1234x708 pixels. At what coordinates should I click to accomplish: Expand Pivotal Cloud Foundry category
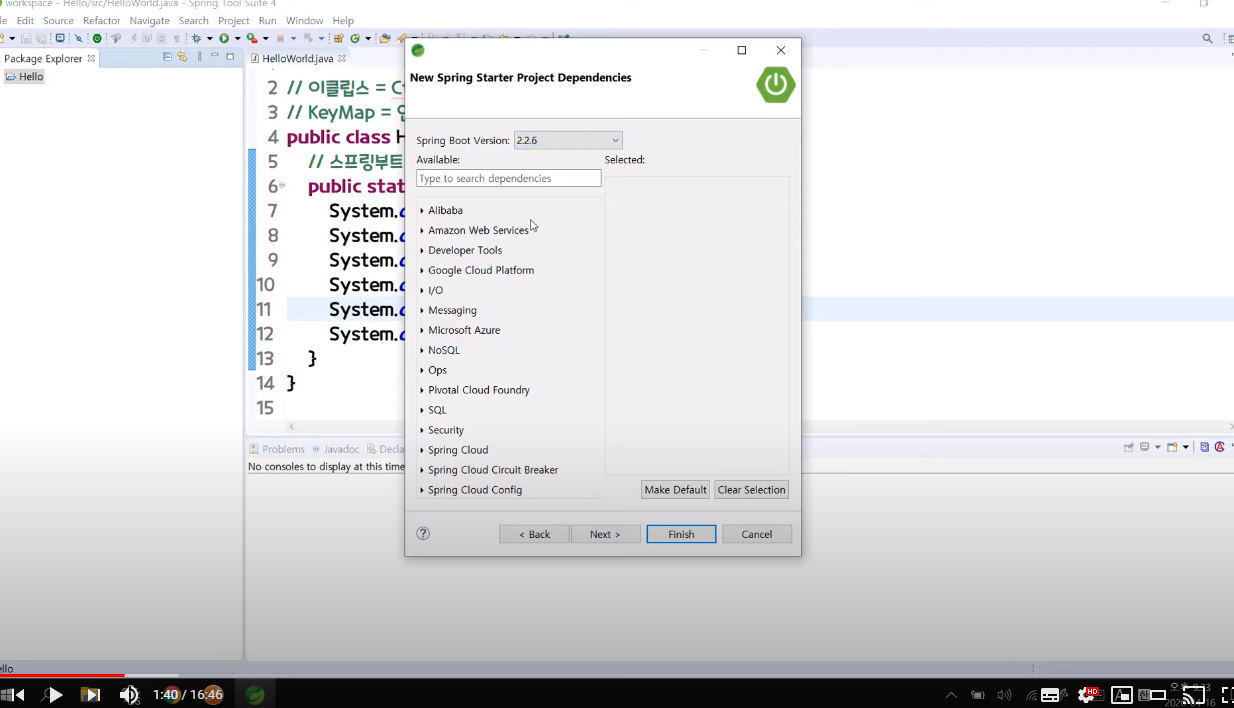pos(422,391)
